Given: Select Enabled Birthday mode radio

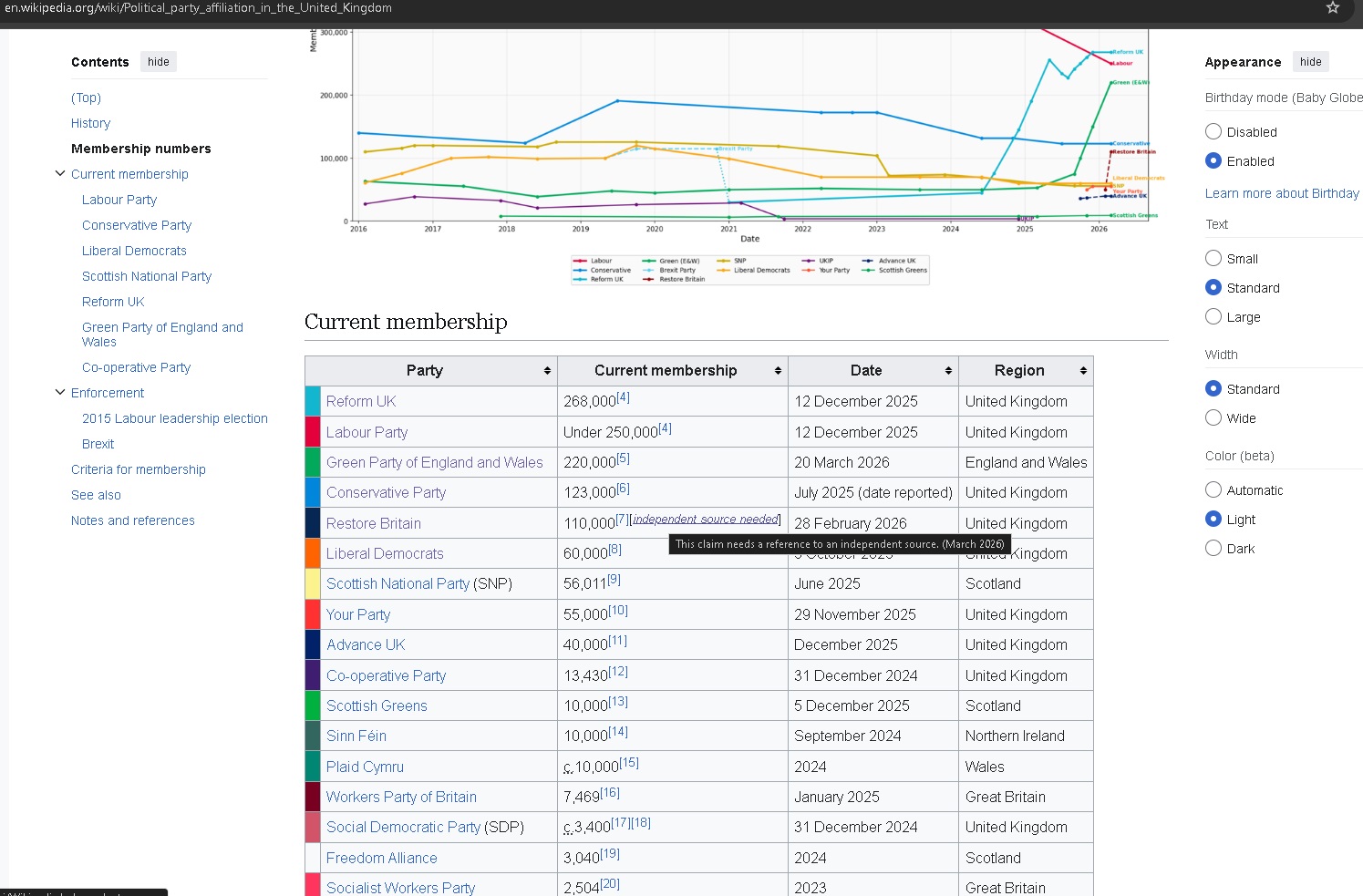Looking at the screenshot, I should [1213, 160].
